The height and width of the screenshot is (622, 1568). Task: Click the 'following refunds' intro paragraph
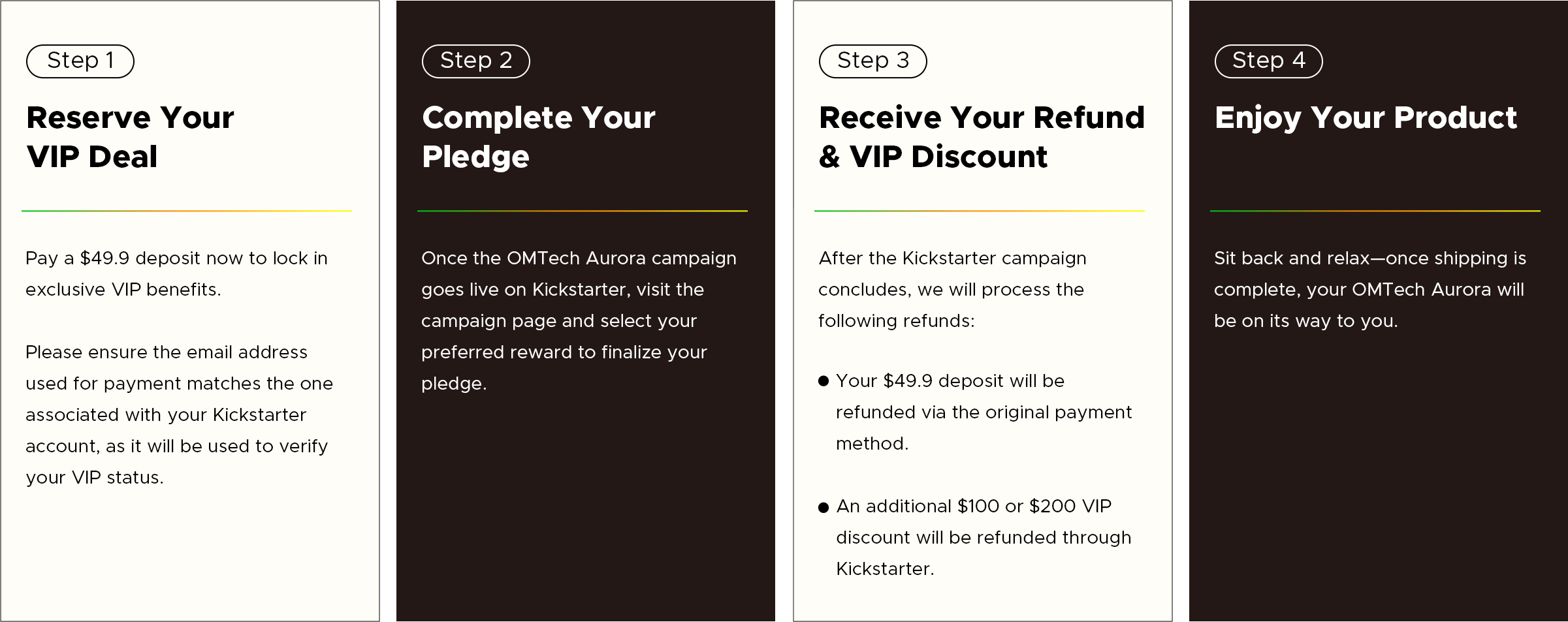click(952, 290)
